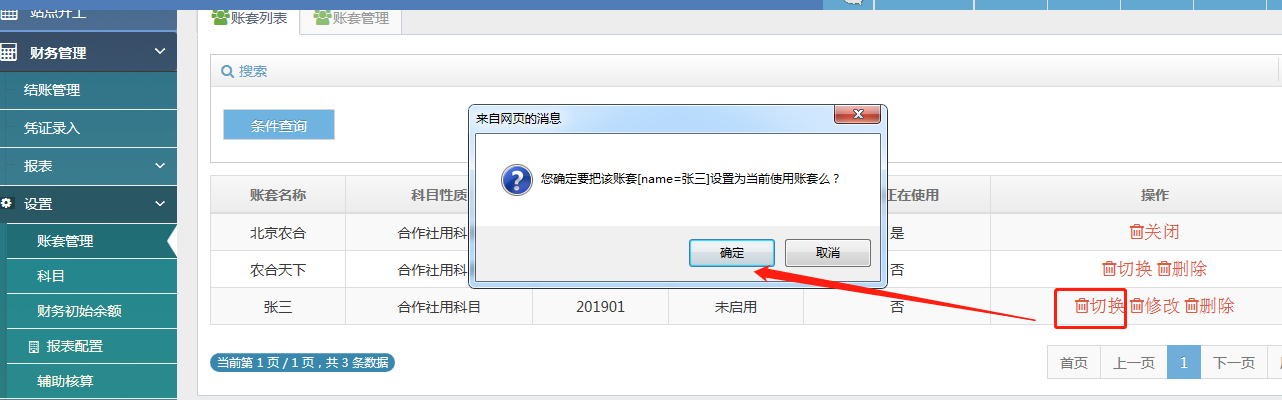
Task: Click 切换 icon in 农合天下 row
Action: (x=1109, y=269)
